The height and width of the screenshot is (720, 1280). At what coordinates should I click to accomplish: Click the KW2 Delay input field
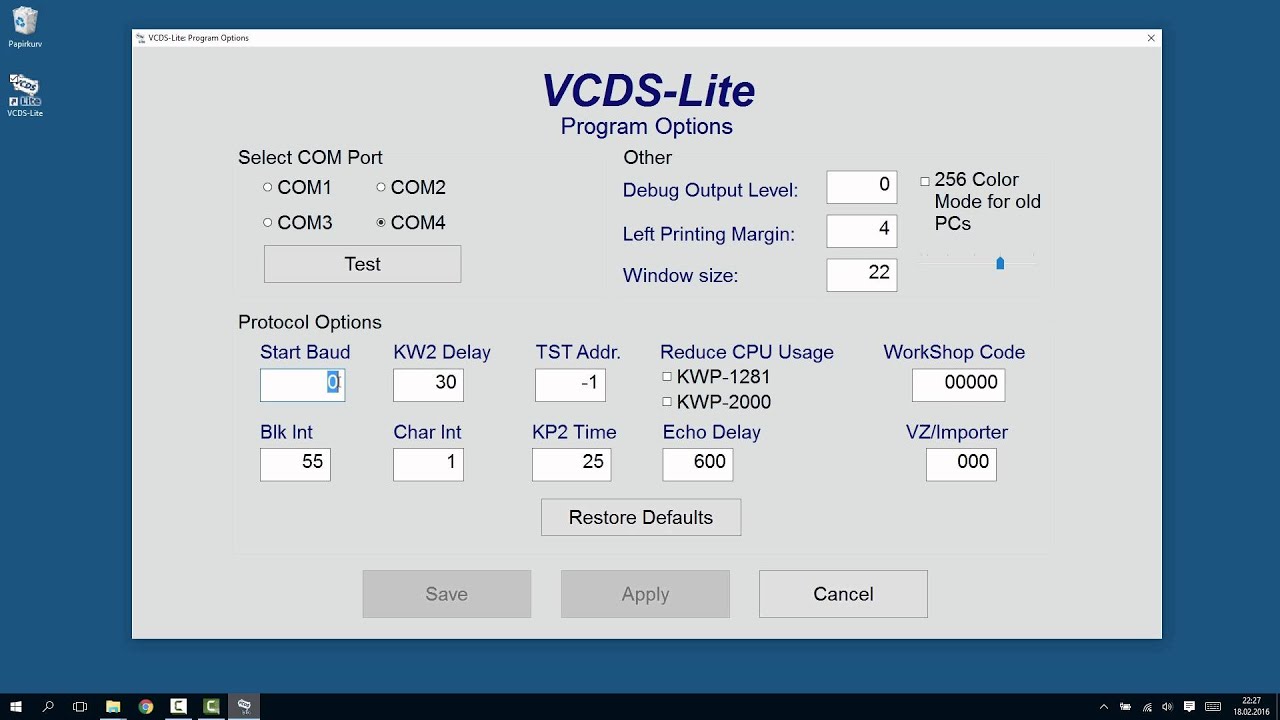(428, 385)
